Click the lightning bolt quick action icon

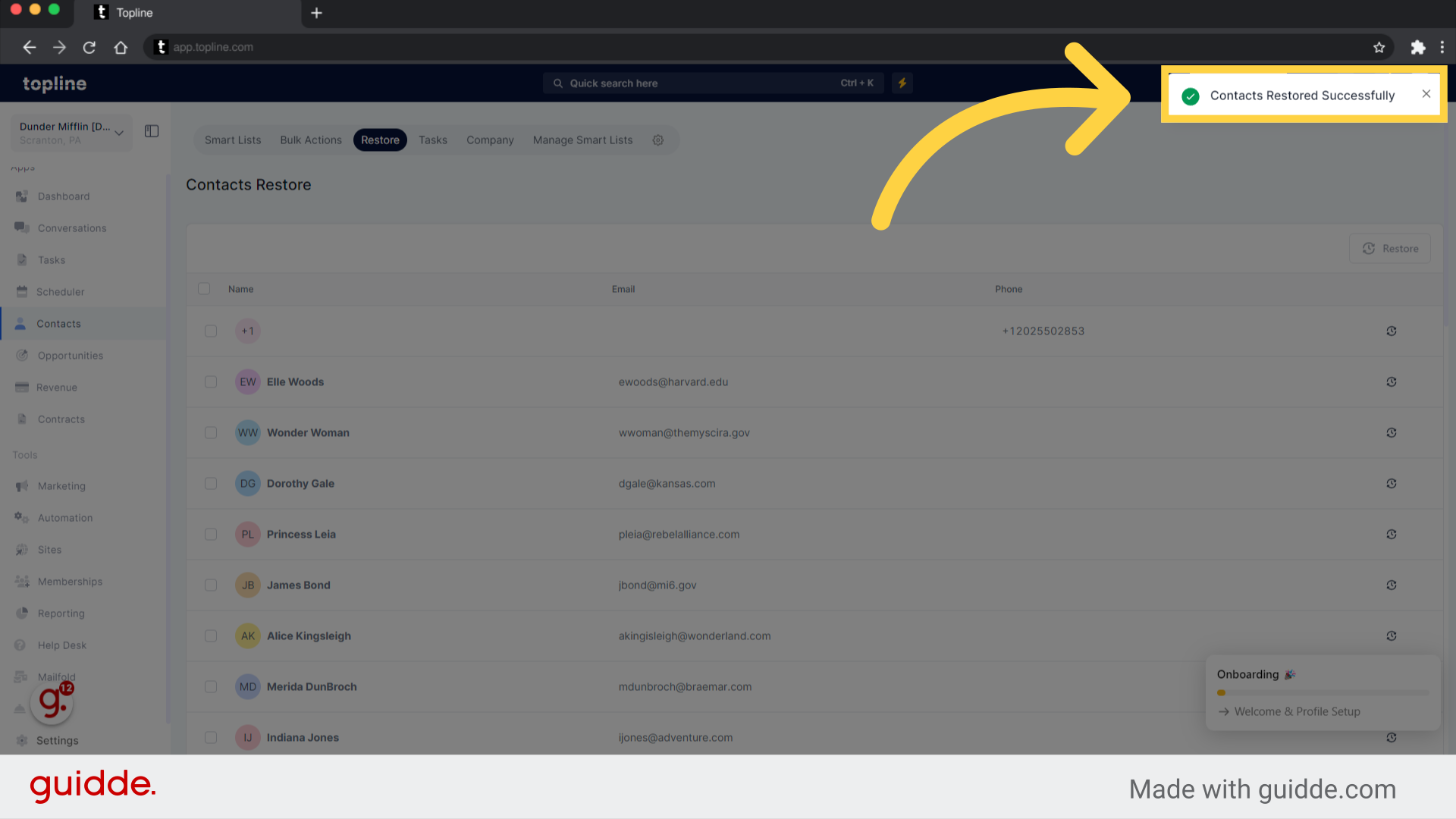pos(902,83)
